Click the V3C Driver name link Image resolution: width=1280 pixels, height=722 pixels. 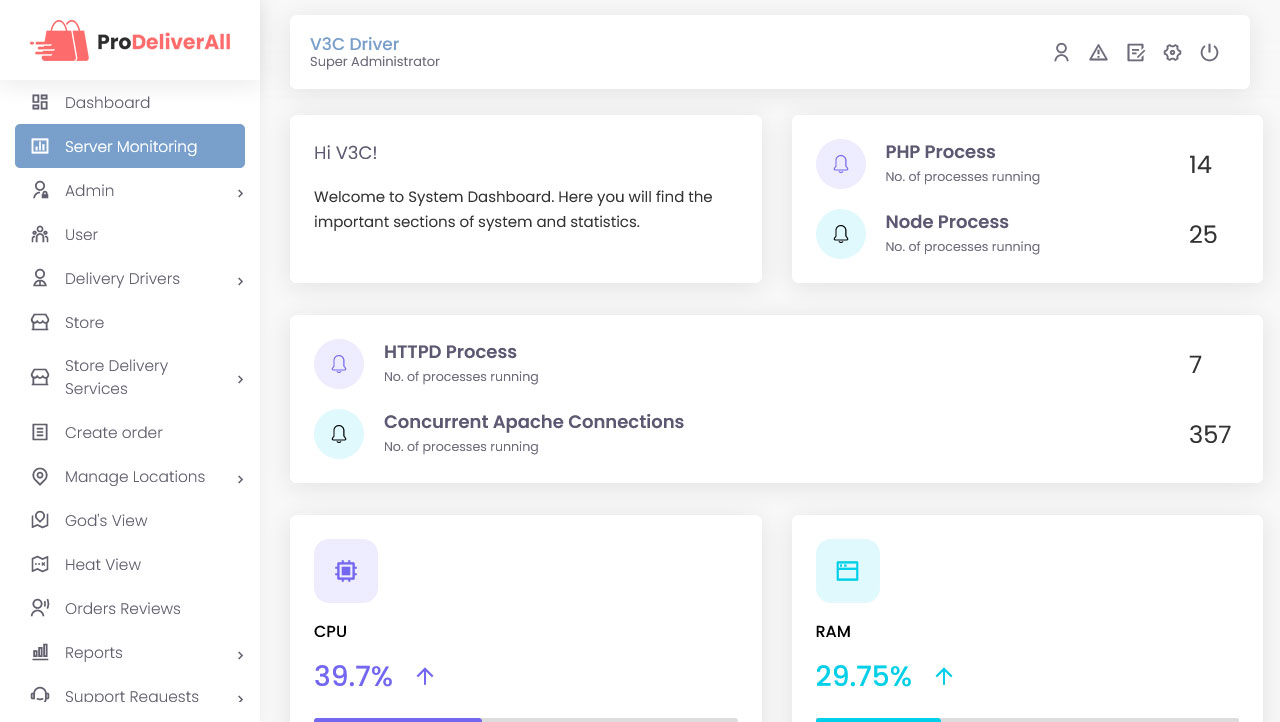pos(354,44)
